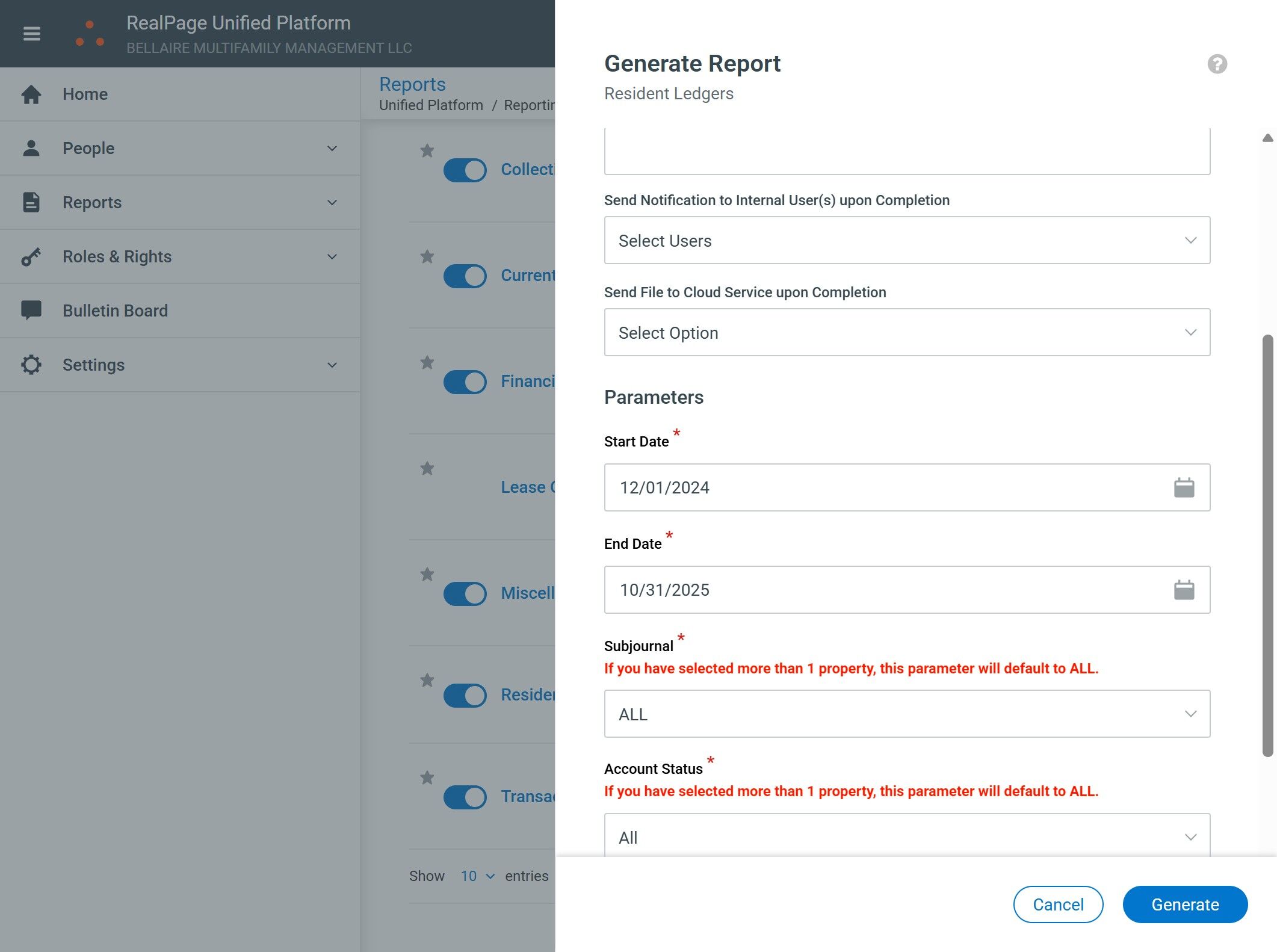Open the Select Users dropdown
This screenshot has height=952, width=1277.
point(906,240)
